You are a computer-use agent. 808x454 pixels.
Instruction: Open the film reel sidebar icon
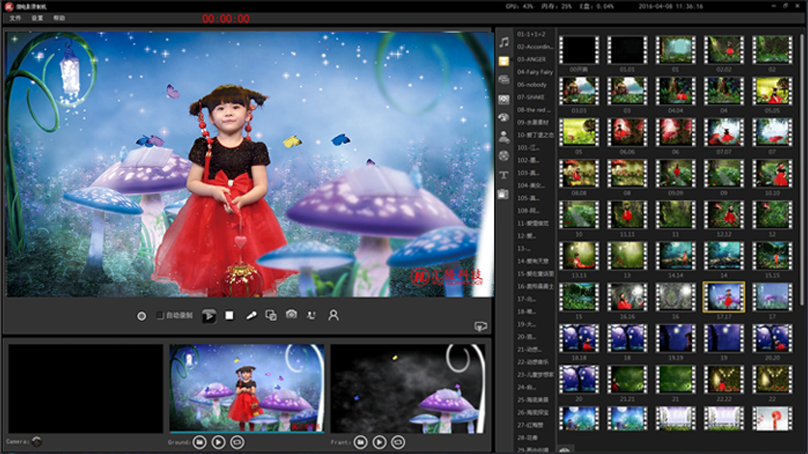click(504, 156)
